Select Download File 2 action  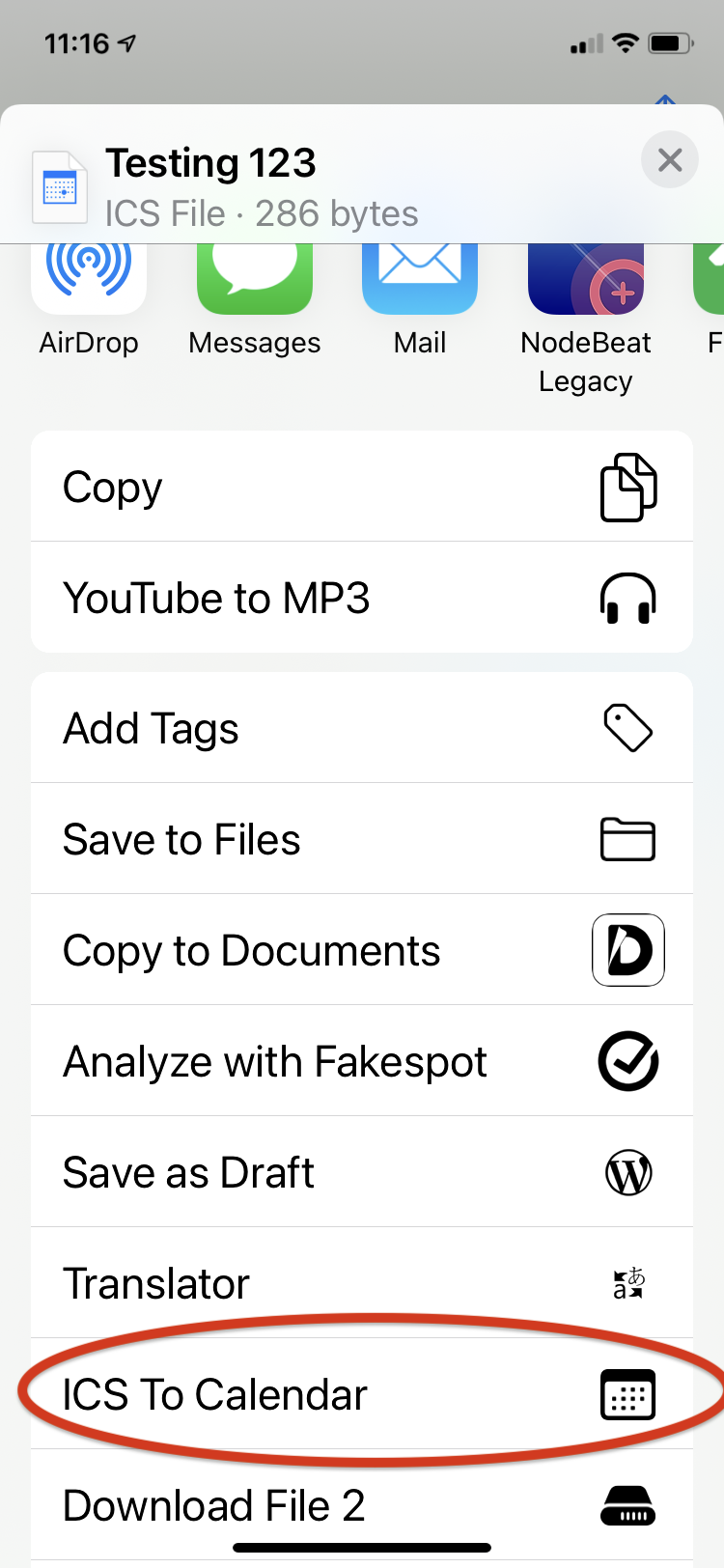coord(362,1505)
